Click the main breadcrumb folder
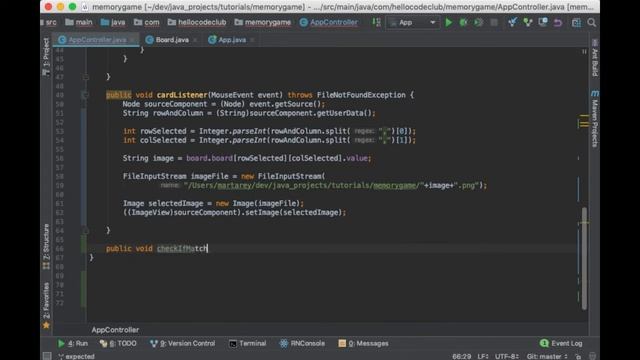This screenshot has height=360, width=640. point(79,22)
